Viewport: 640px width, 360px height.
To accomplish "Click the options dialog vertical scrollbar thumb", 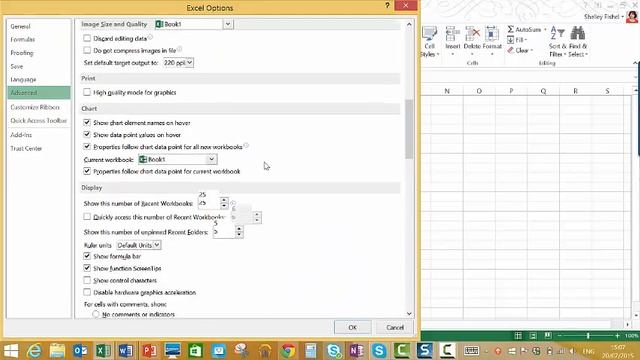I will 409,129.
